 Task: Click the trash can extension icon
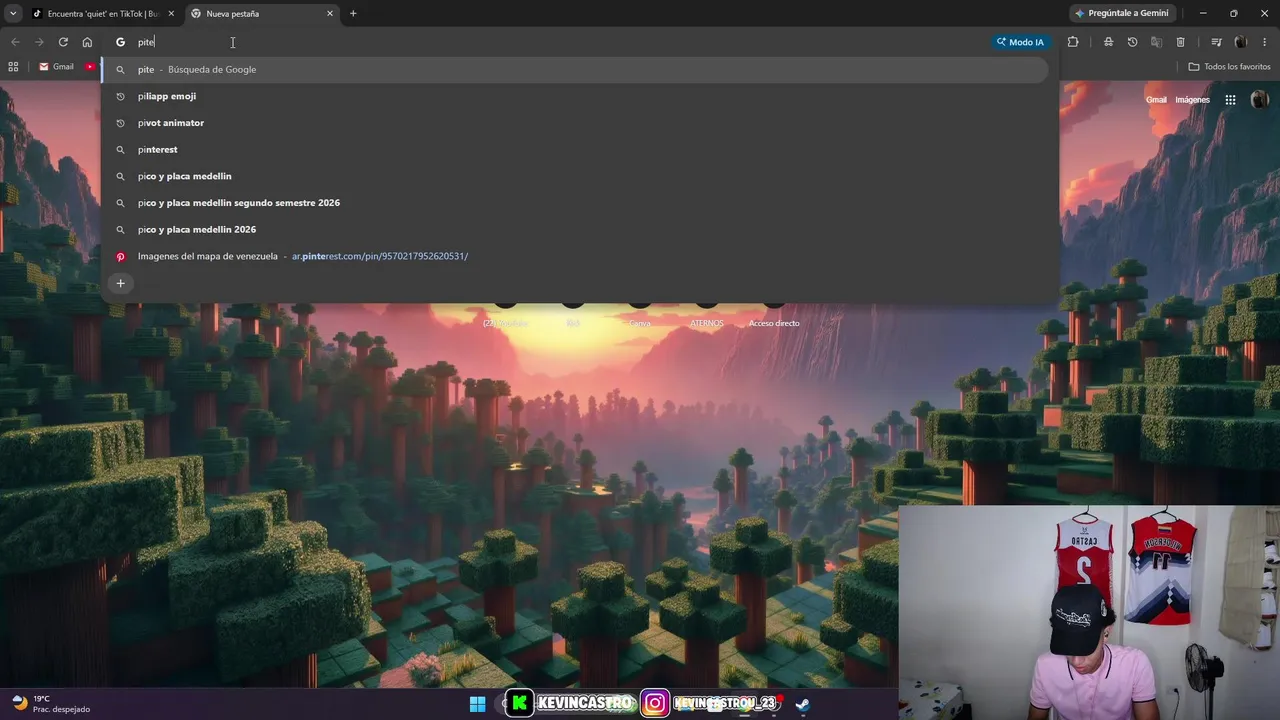pos(1180,42)
